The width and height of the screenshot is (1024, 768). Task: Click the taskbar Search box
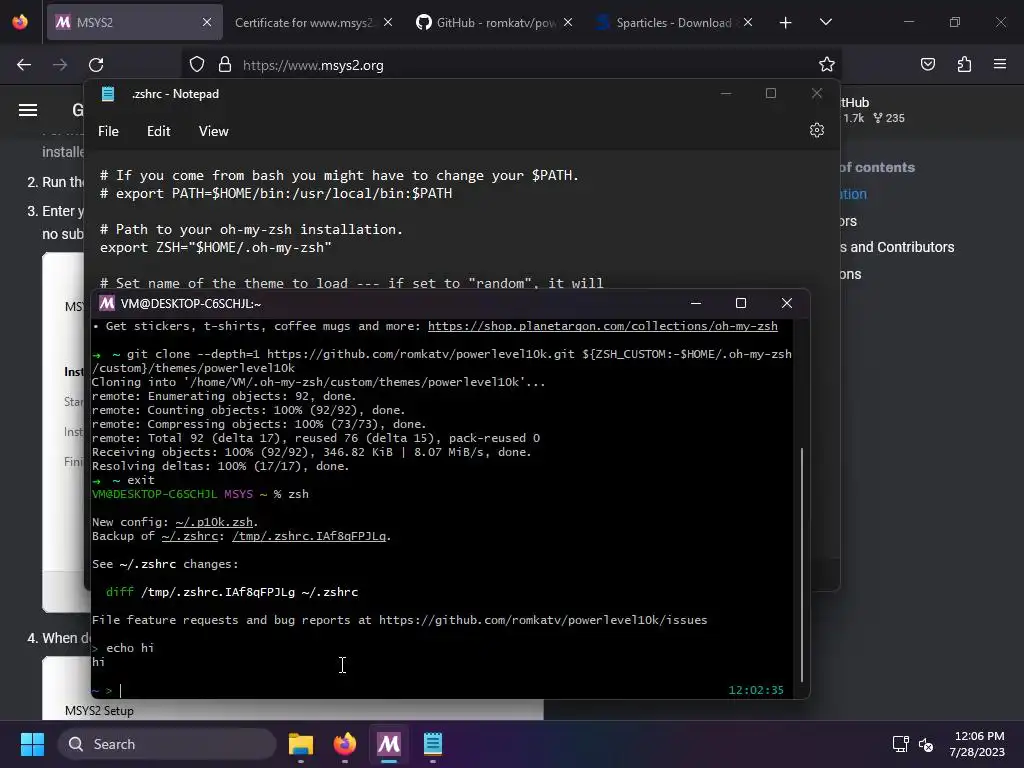[x=167, y=744]
